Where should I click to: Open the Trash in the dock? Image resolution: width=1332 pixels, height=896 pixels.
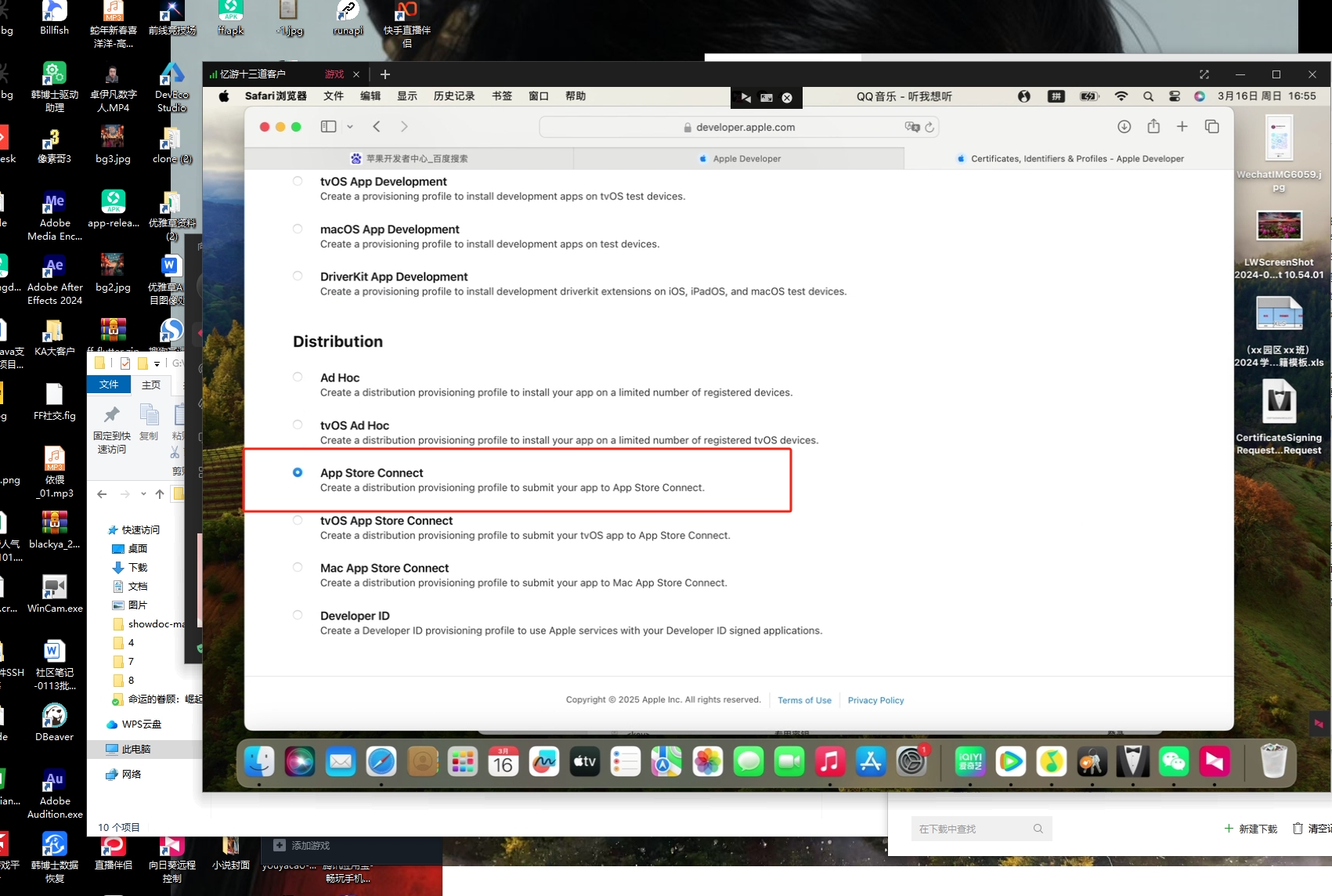pyautogui.click(x=1273, y=761)
